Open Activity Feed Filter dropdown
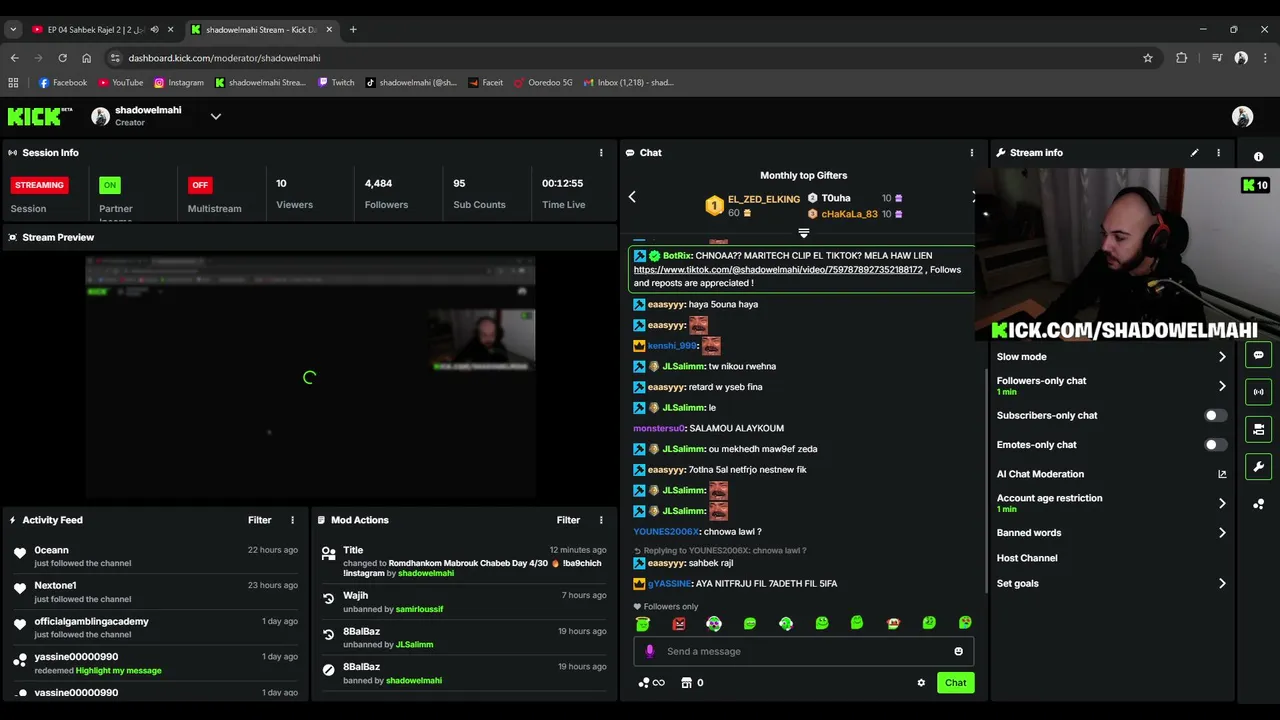 259,520
